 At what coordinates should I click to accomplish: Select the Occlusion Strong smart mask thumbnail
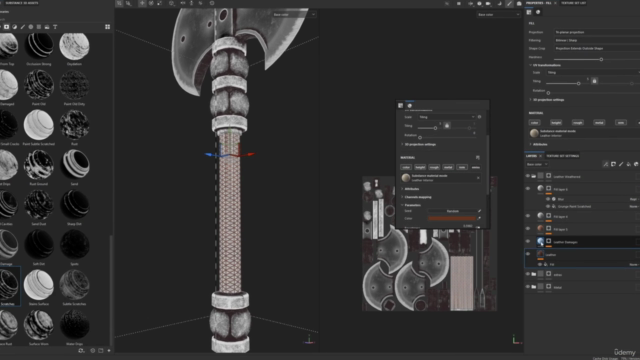(39, 46)
